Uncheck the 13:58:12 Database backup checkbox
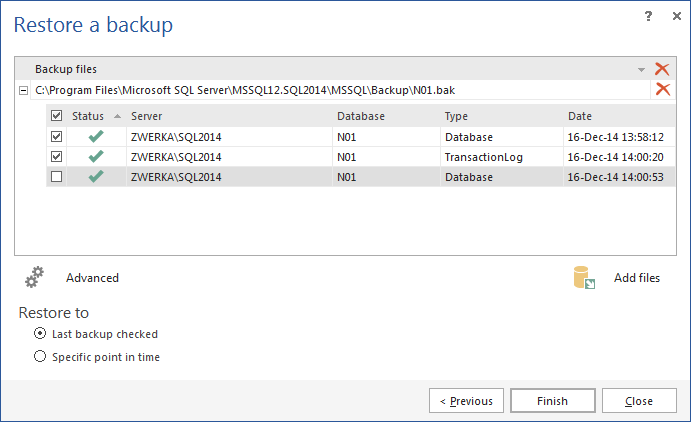 point(57,136)
